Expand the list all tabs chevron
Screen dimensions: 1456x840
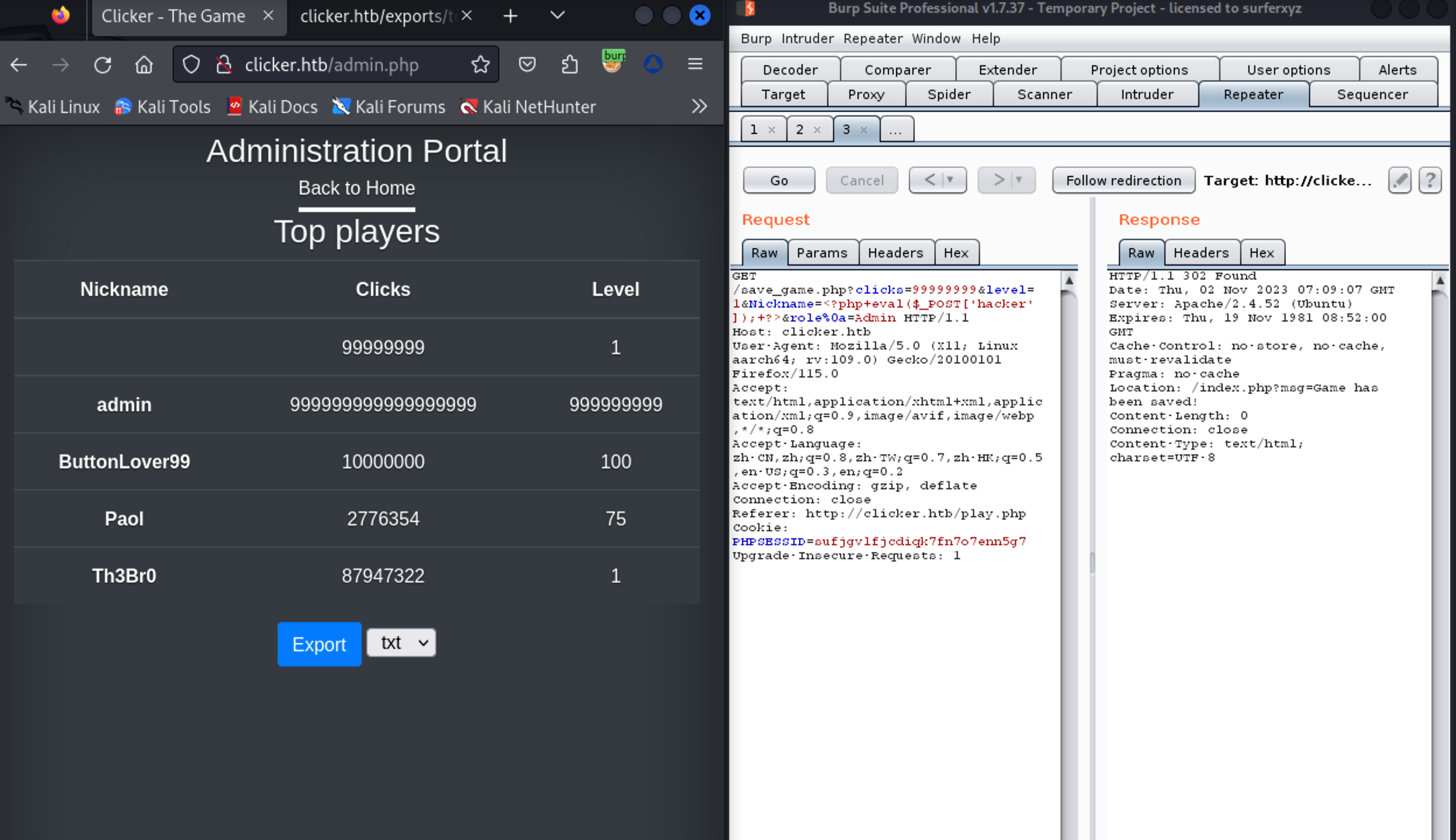(557, 16)
